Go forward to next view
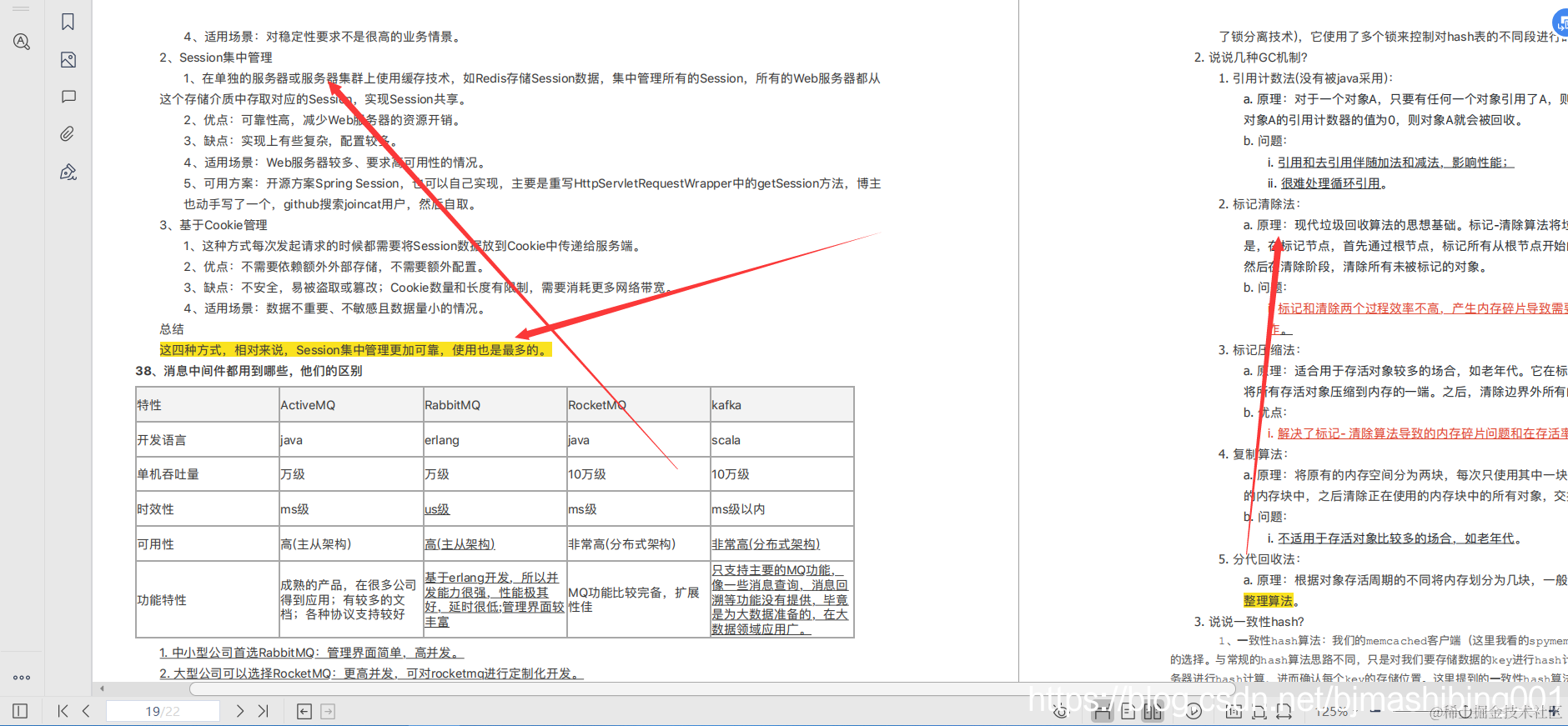Screen dimensions: 1568x726 [x=328, y=711]
